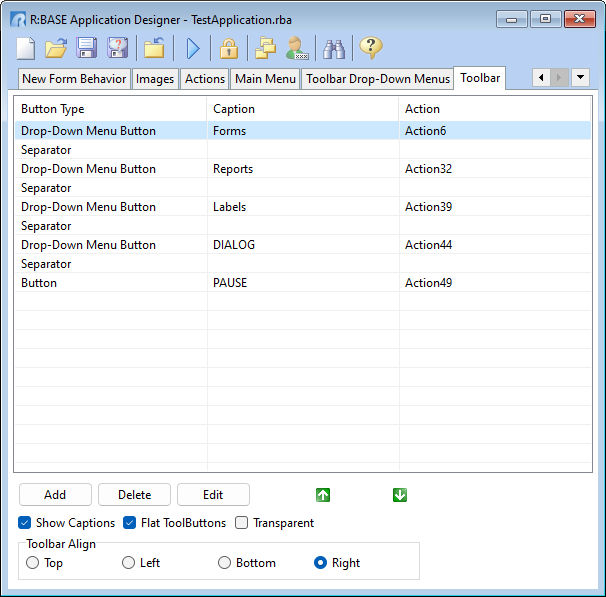Save the application with floppy disk icon
The width and height of the screenshot is (606, 597).
click(x=87, y=48)
